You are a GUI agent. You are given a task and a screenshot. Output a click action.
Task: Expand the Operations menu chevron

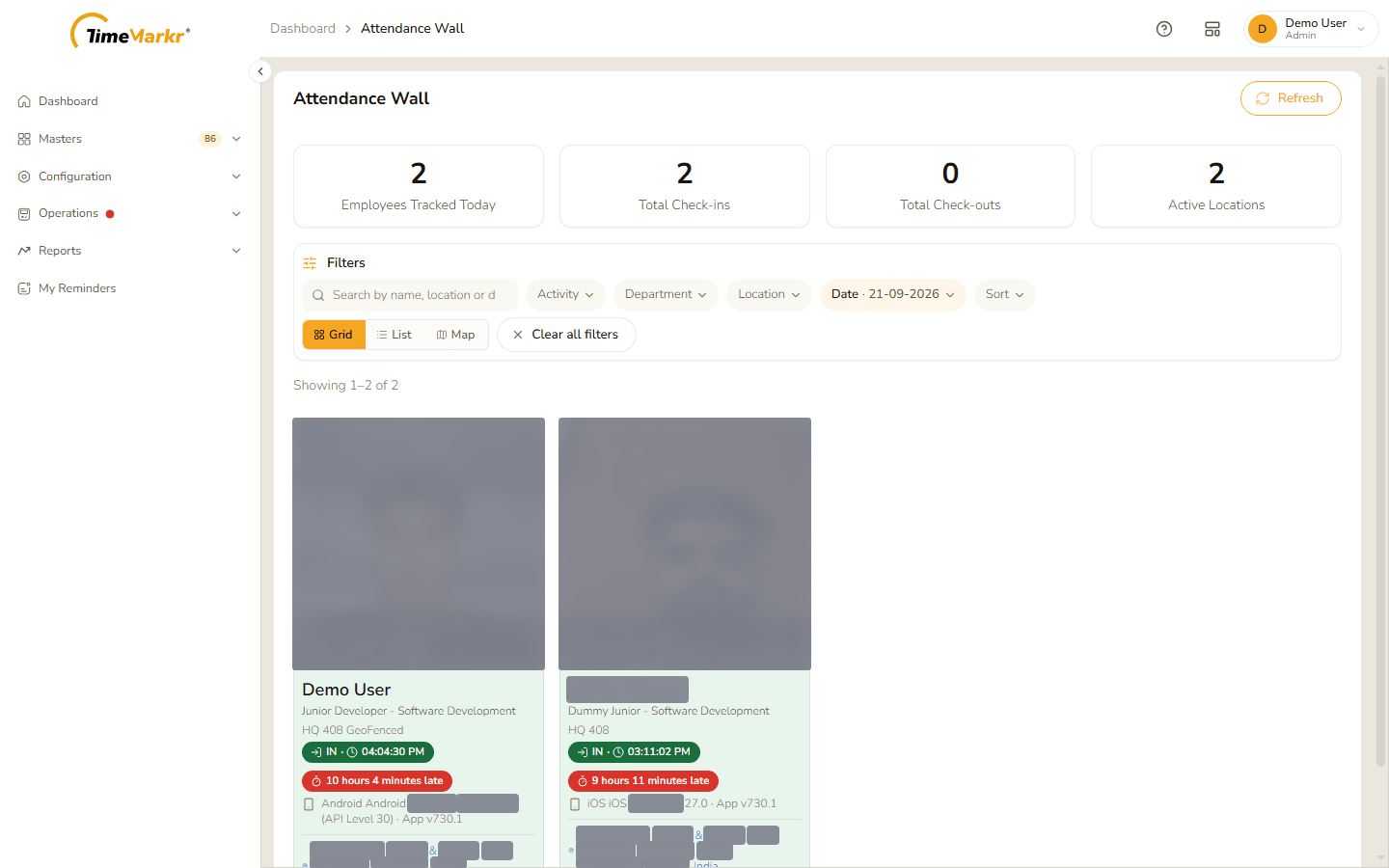[x=236, y=214]
